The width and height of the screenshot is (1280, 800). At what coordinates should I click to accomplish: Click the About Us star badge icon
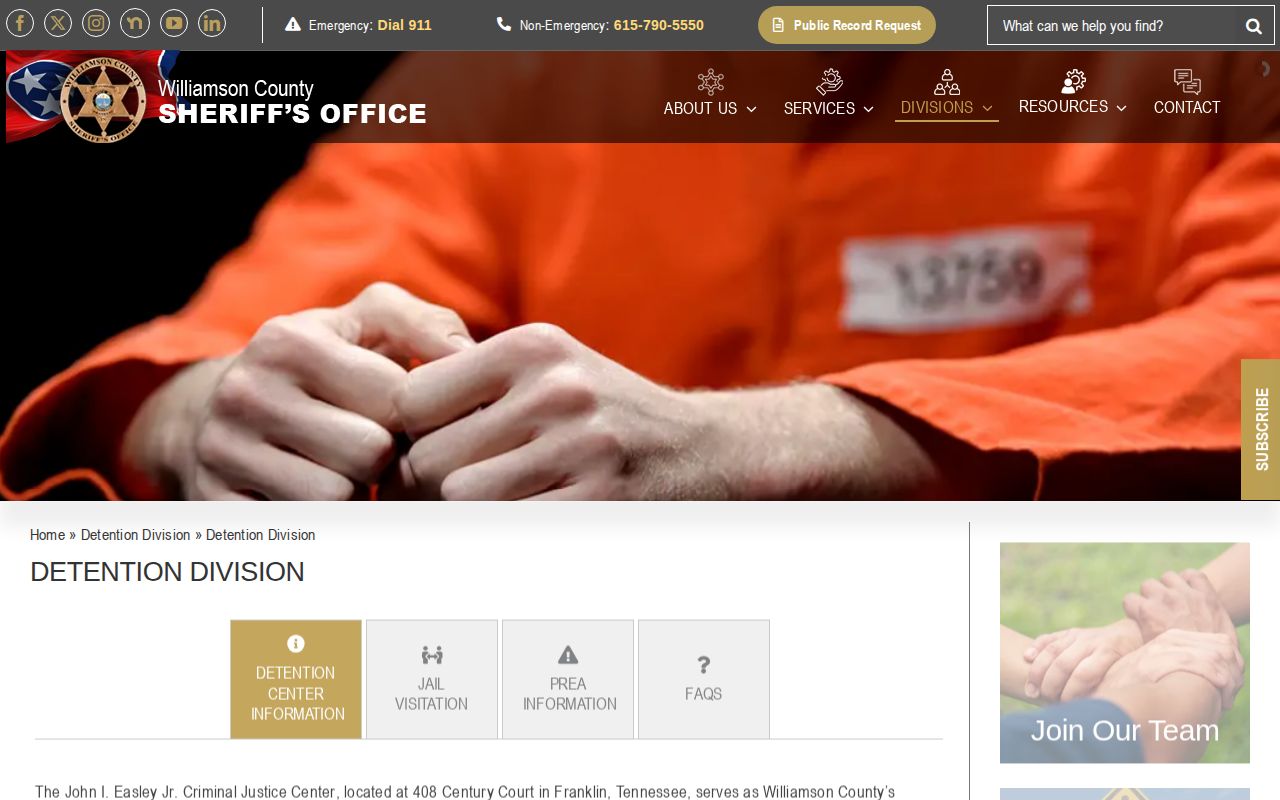710,82
